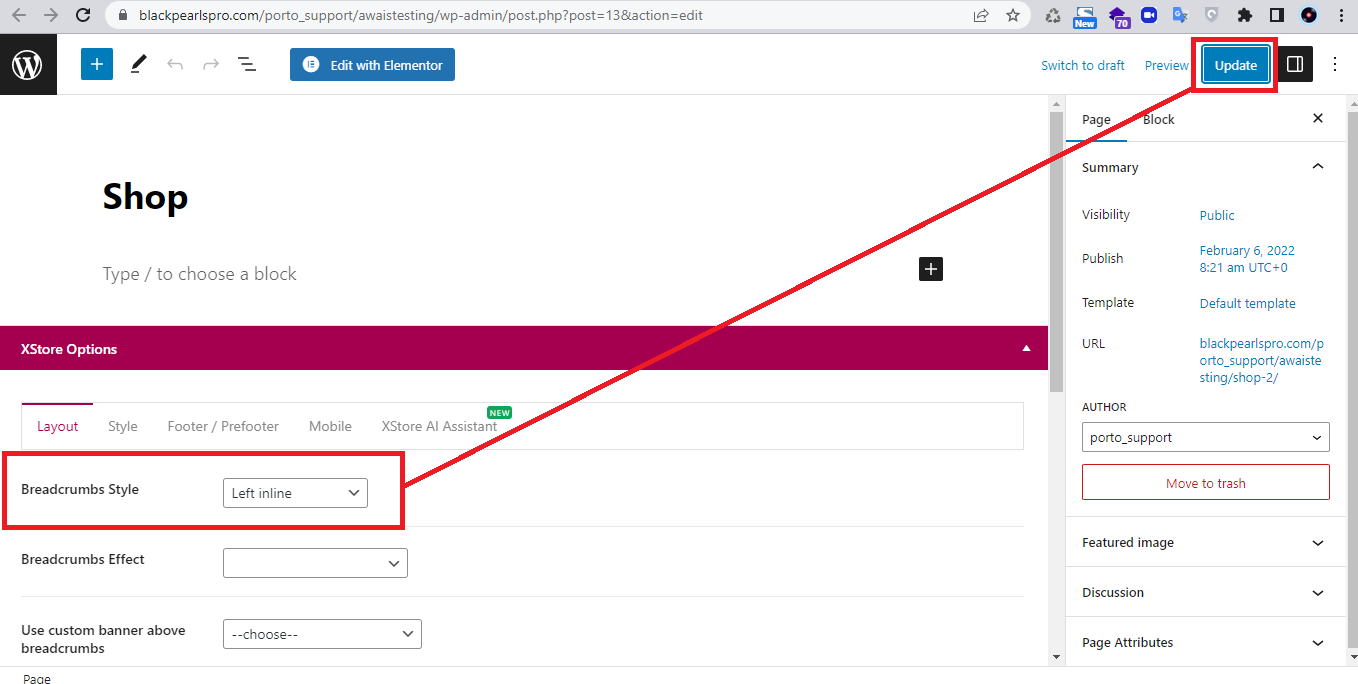Viewport: 1358px width, 684px height.
Task: Open the editor options three-dot menu
Action: pos(1335,65)
